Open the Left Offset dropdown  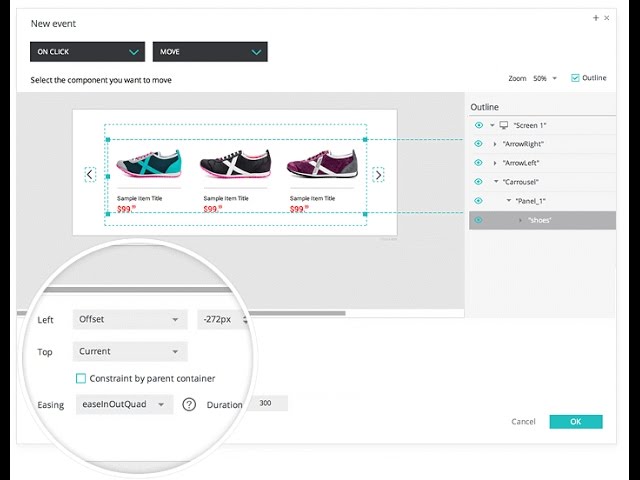(x=130, y=319)
